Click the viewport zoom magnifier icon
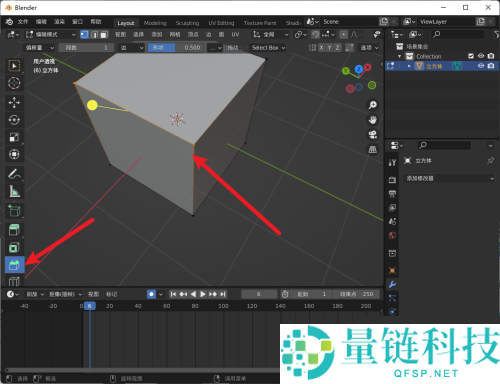This screenshot has width=500, height=384. [372, 105]
